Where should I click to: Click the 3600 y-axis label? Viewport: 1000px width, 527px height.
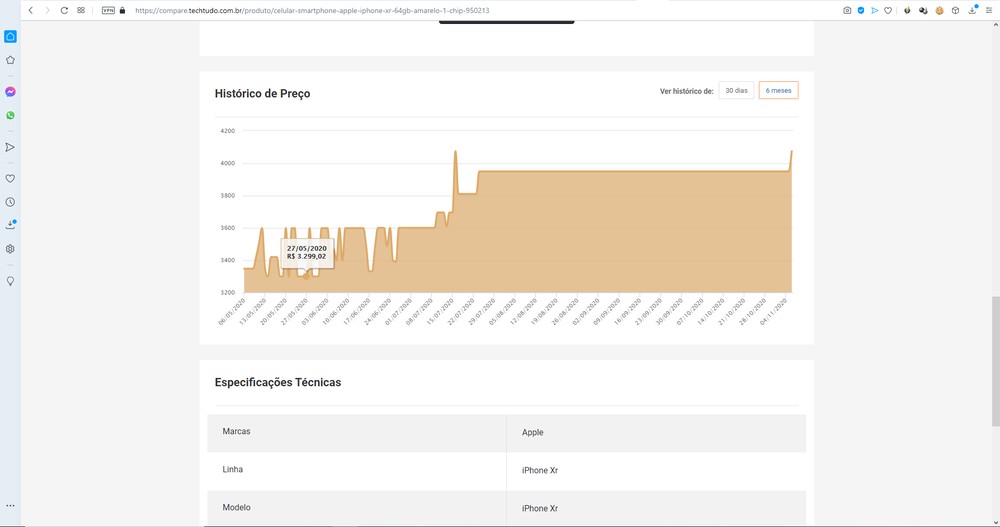click(228, 228)
